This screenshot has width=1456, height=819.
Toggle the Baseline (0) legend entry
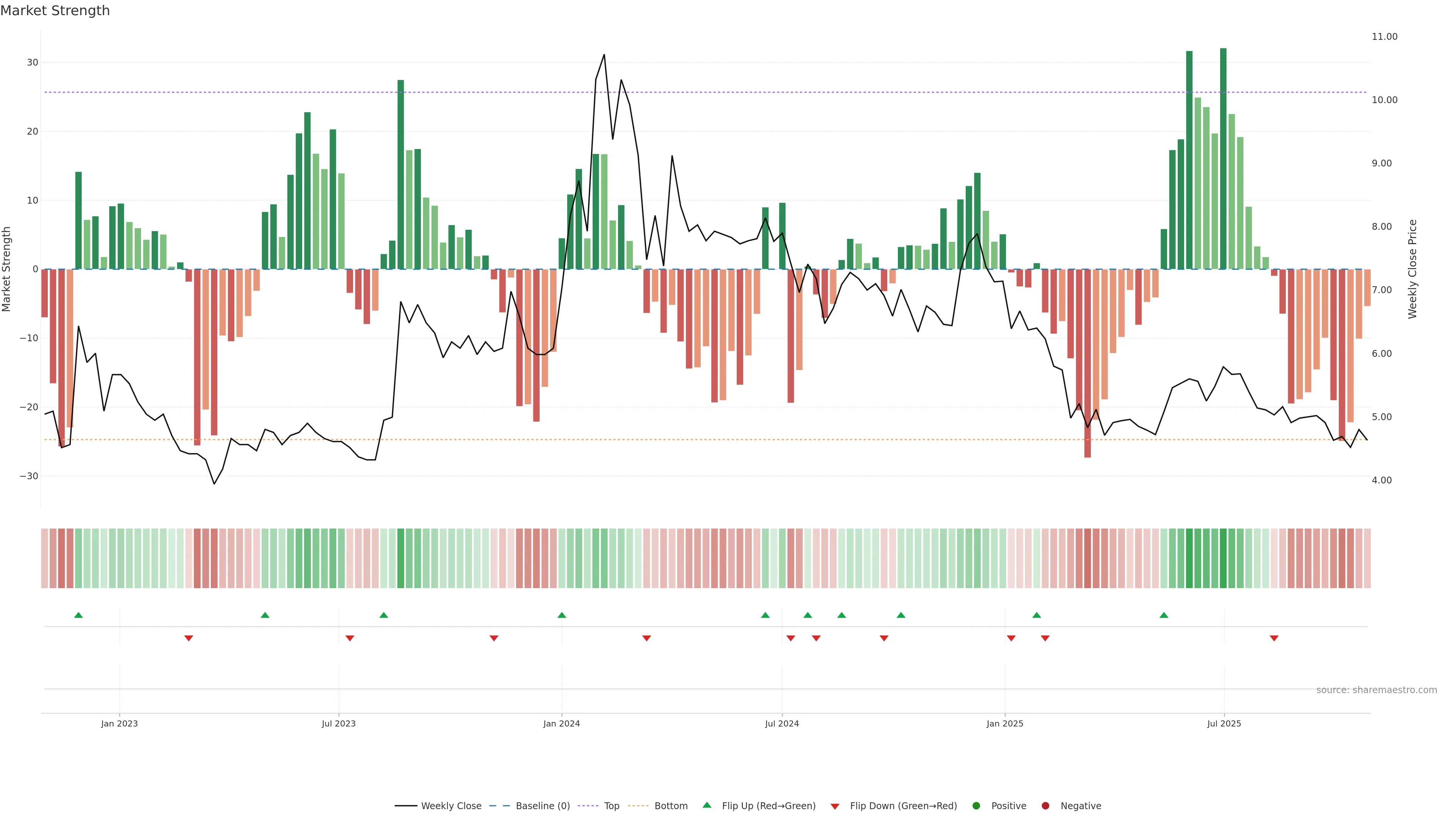542,806
